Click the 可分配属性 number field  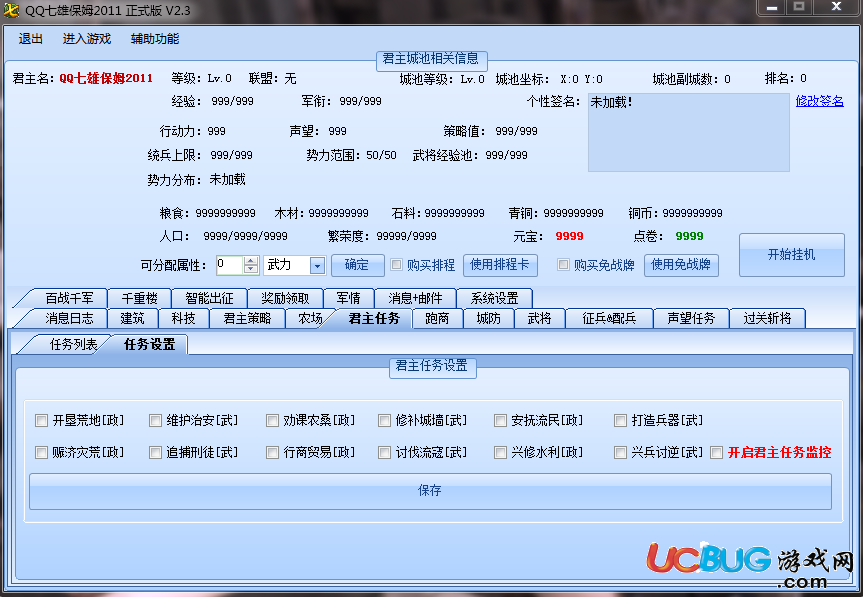click(229, 265)
